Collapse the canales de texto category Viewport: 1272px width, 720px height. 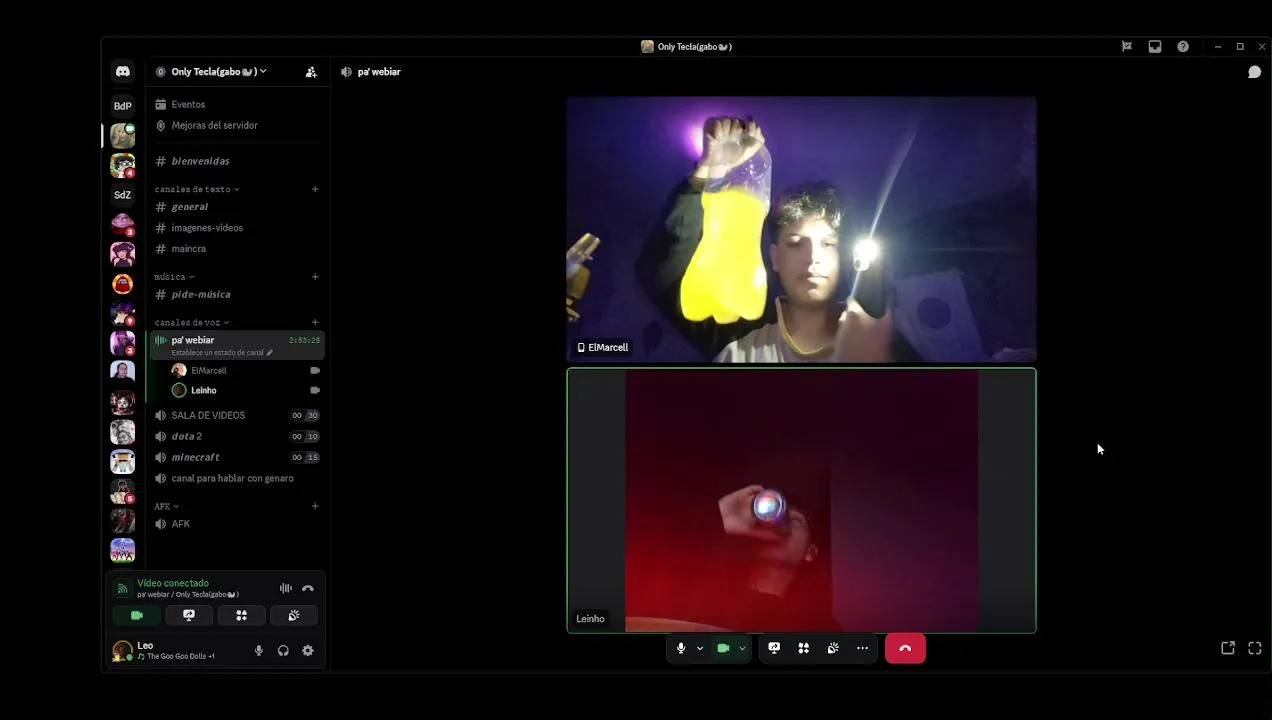click(x=197, y=189)
